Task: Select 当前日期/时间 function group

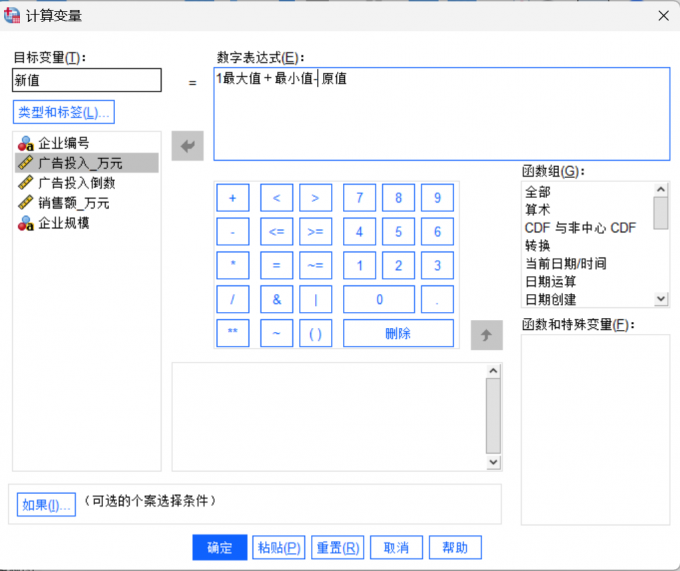Action: click(x=588, y=263)
